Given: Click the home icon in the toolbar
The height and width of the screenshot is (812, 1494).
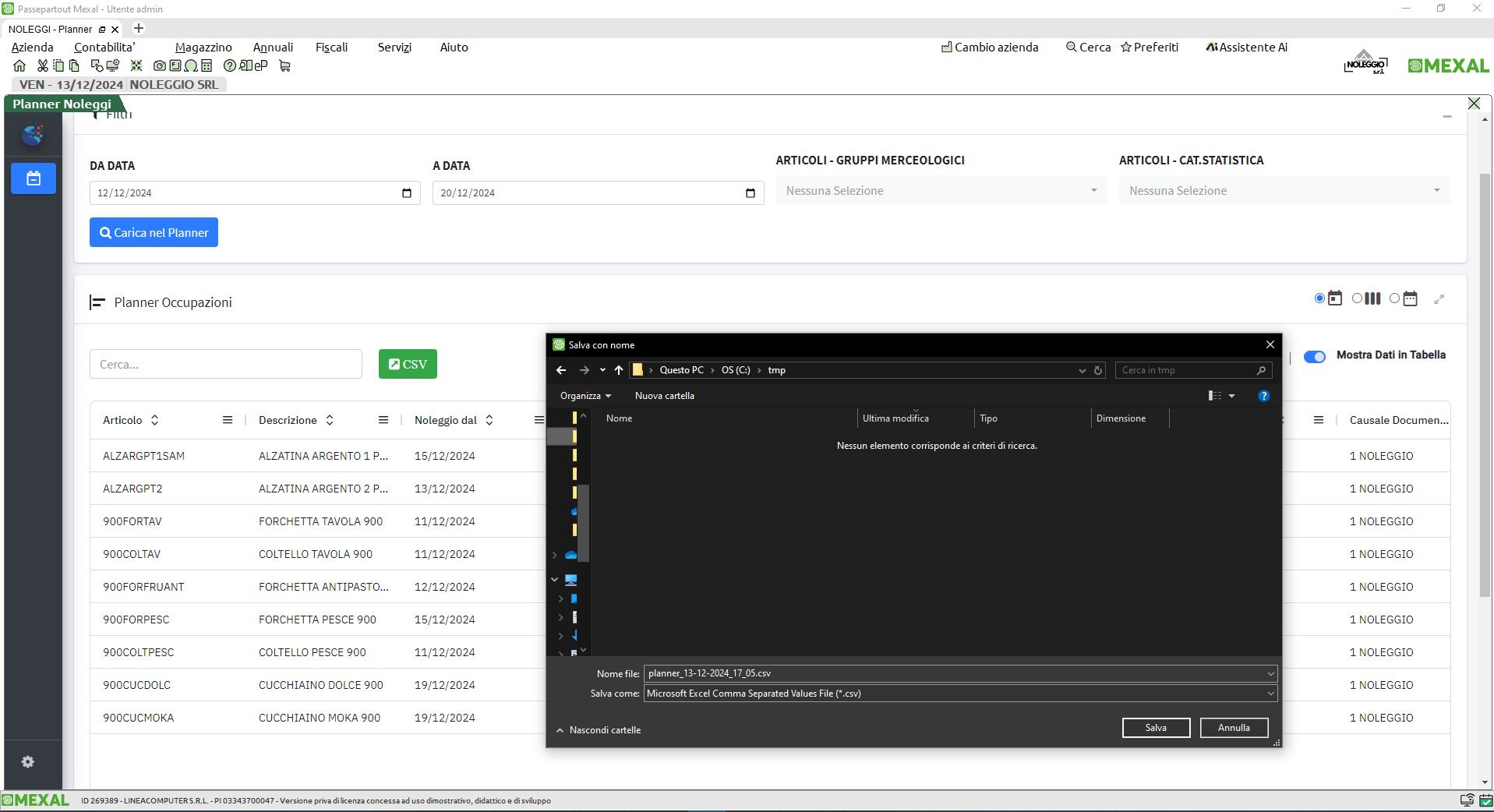Looking at the screenshot, I should pyautogui.click(x=19, y=66).
